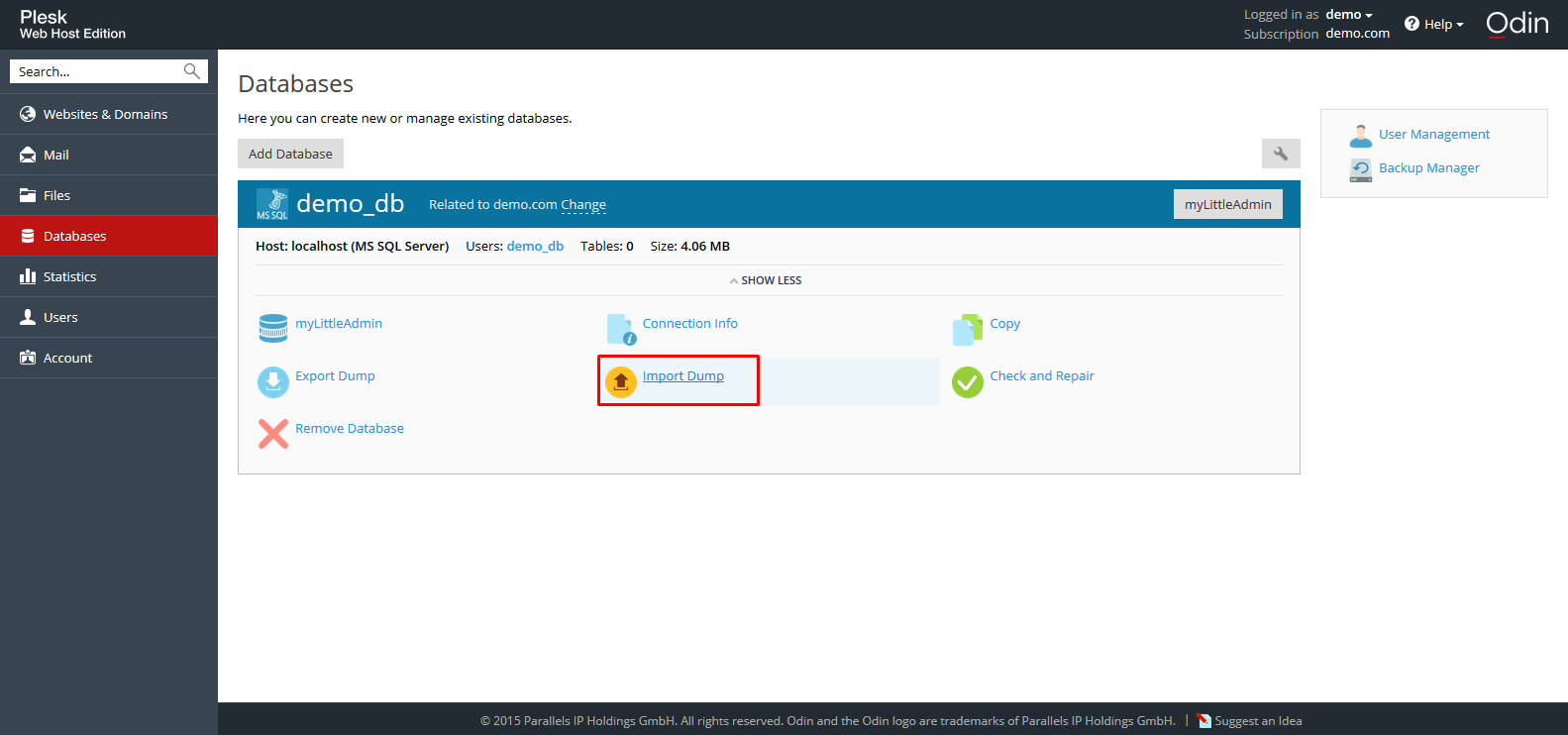Click the Size: 4.06 MB text
Screen dimensions: 1568x735
(690, 246)
